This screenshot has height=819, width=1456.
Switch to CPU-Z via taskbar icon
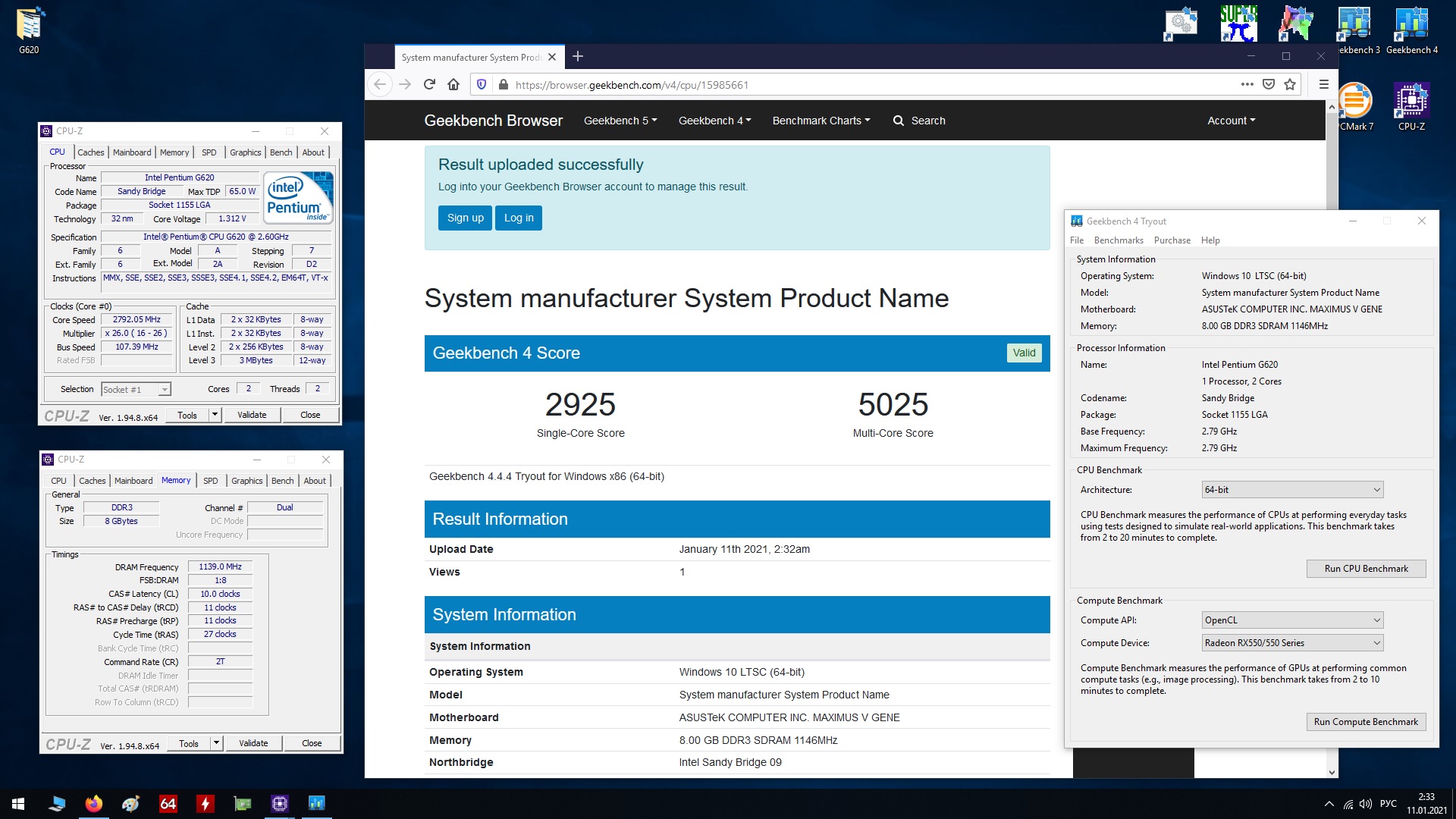(279, 804)
